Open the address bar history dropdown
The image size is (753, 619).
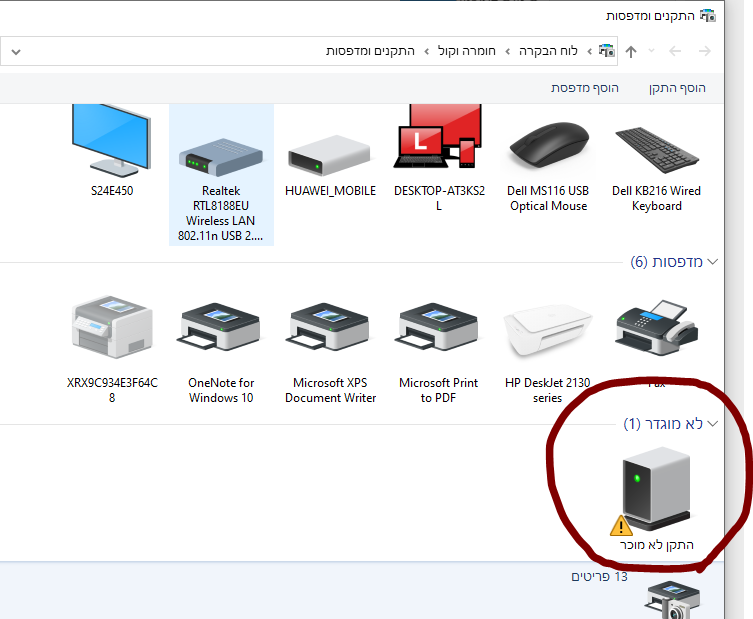tap(16, 51)
